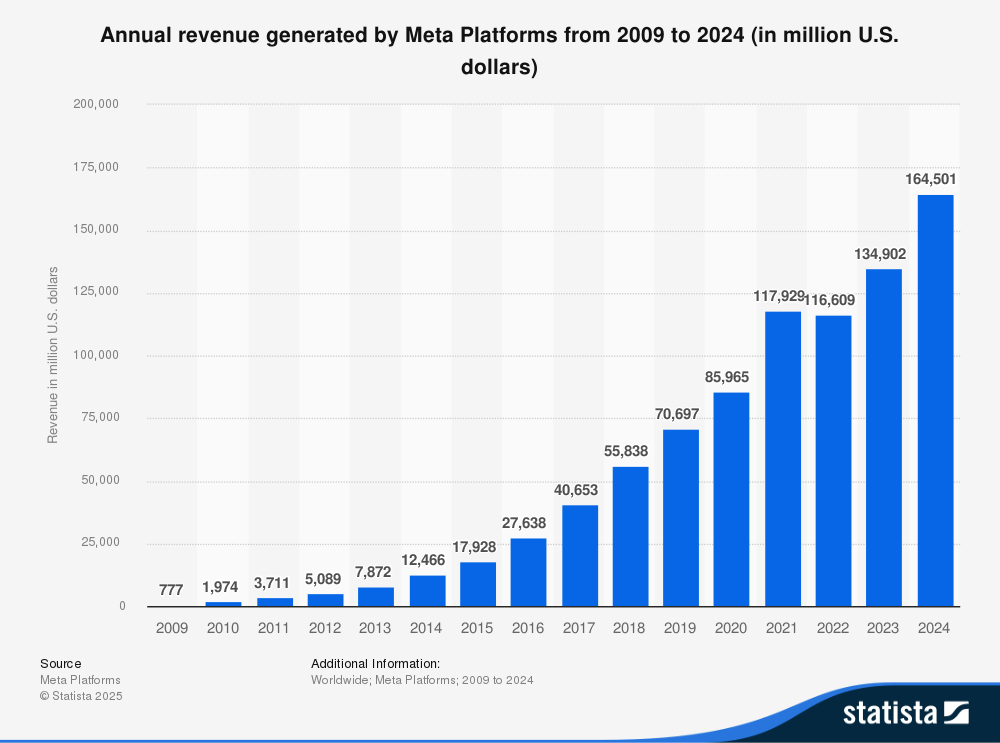The width and height of the screenshot is (1000, 743).
Task: Click the 2010 x-axis year label
Action: coord(224,628)
